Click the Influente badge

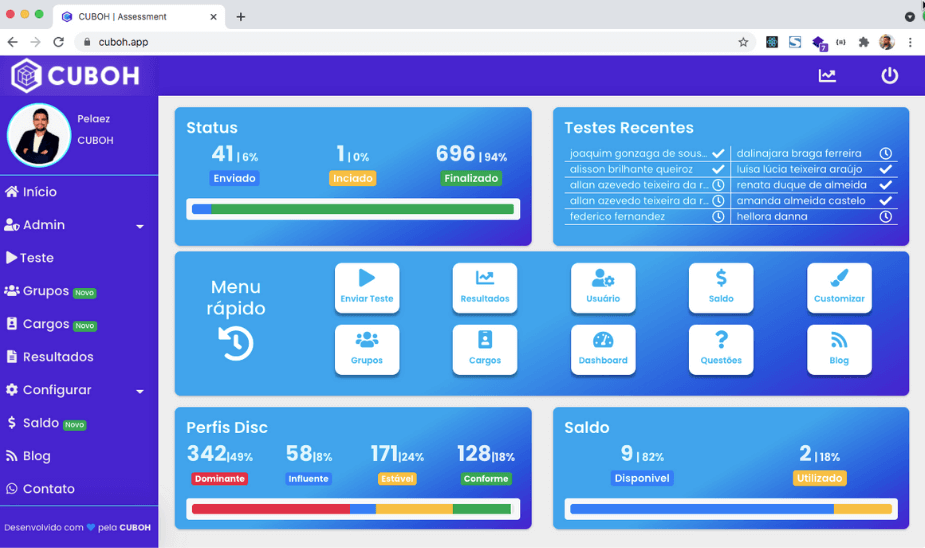pyautogui.click(x=309, y=478)
